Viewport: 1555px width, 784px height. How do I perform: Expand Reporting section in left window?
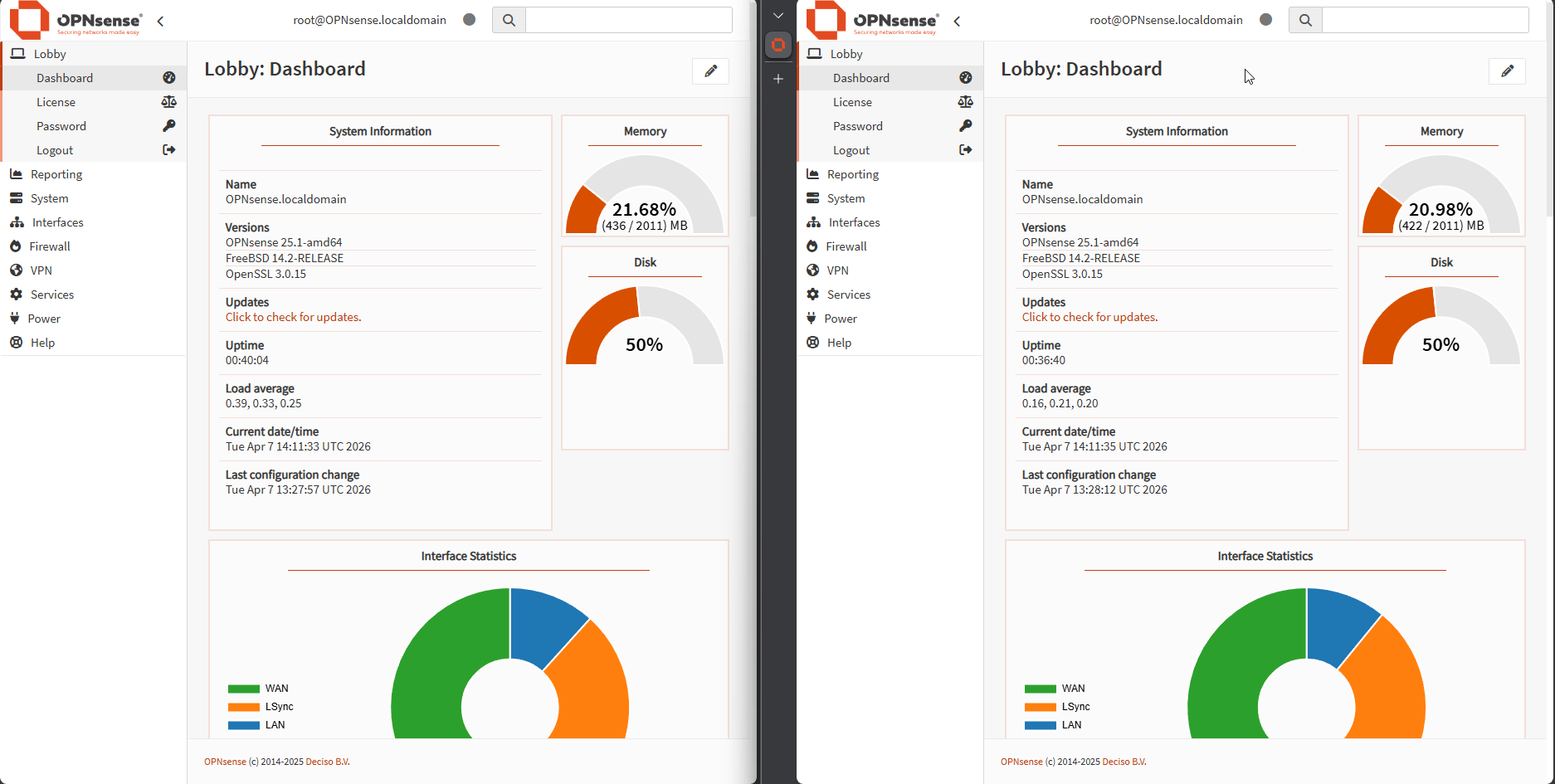94,174
